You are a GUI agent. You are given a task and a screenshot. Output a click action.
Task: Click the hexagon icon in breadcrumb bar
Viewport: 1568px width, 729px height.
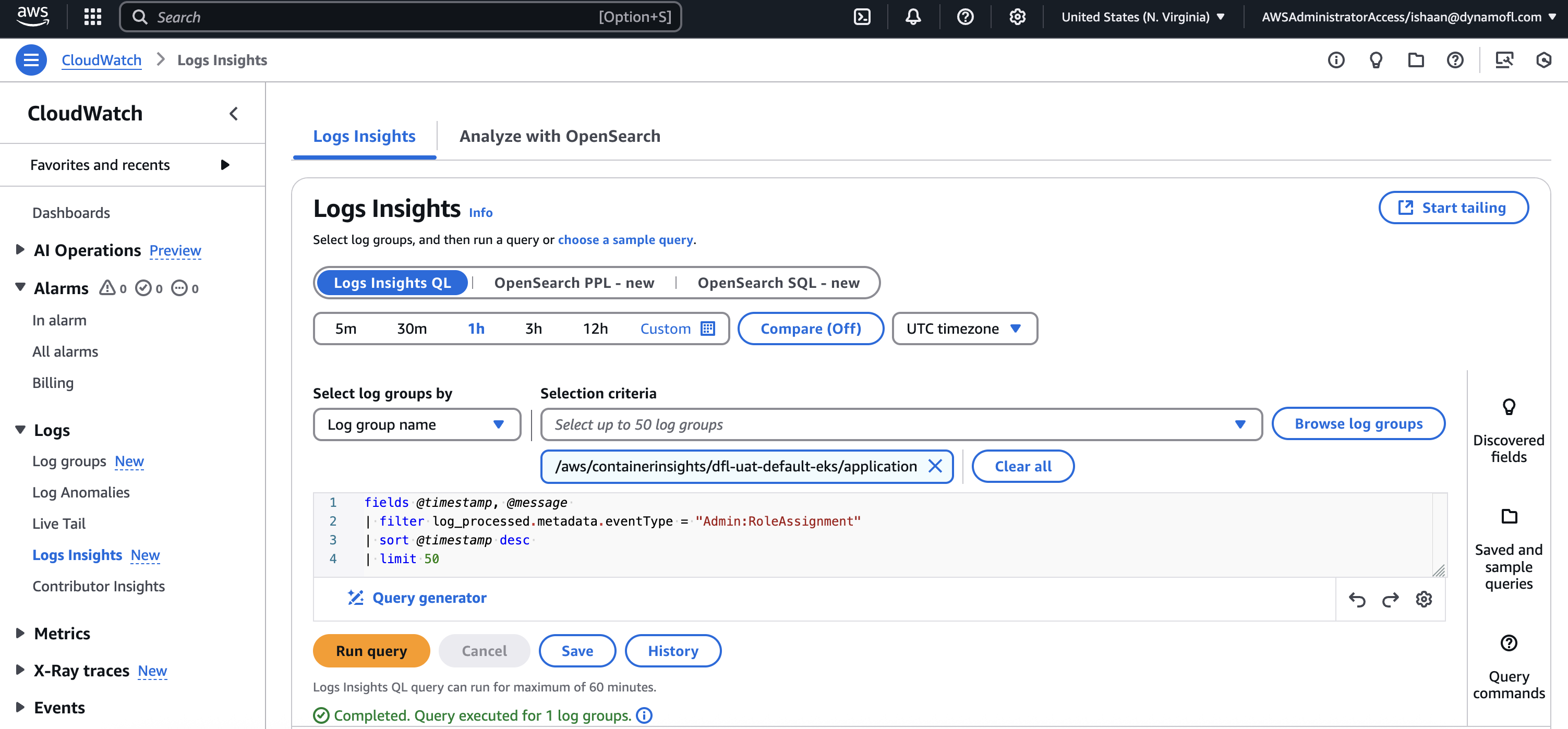[1543, 59]
